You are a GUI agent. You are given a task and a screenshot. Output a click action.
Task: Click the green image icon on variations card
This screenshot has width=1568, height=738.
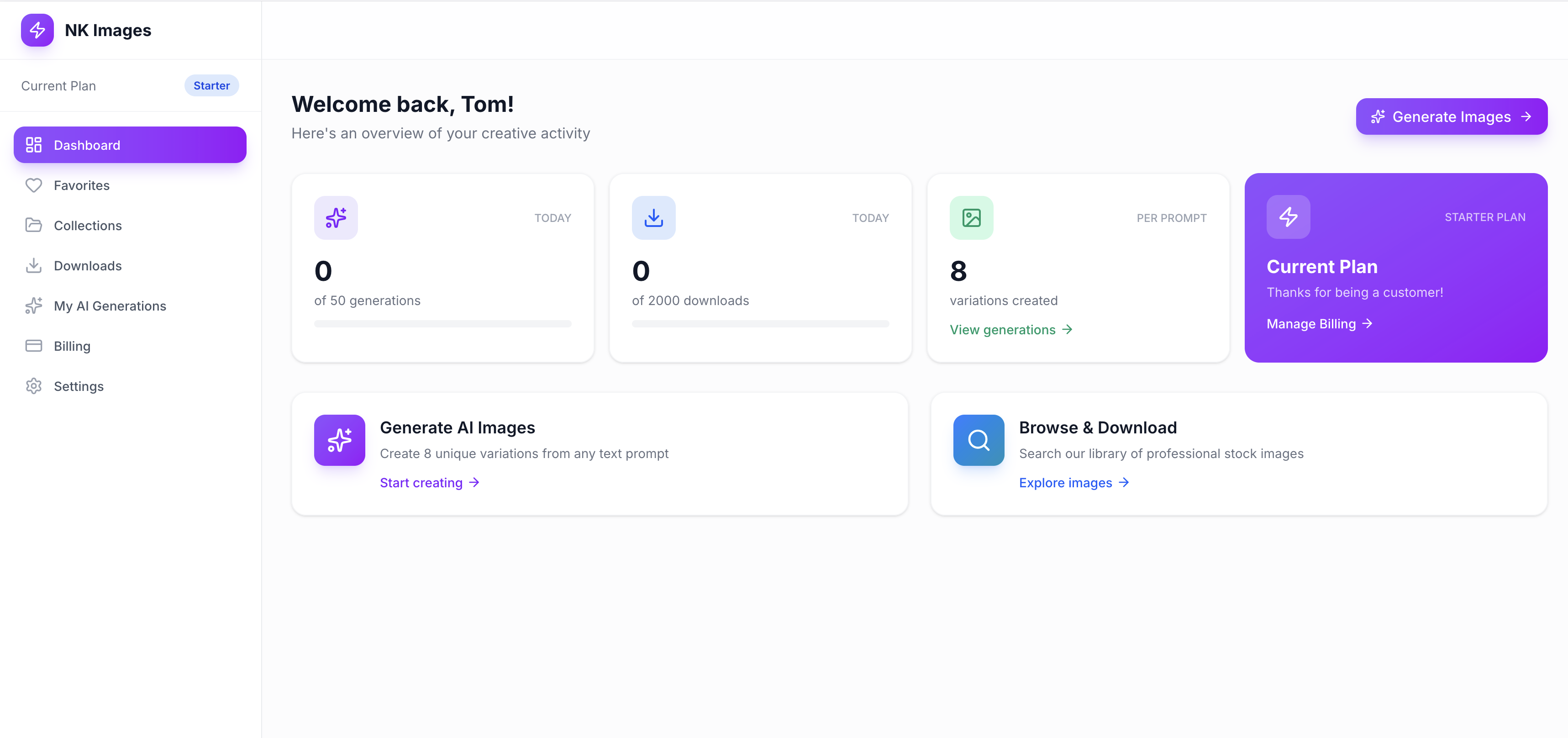[x=972, y=217]
